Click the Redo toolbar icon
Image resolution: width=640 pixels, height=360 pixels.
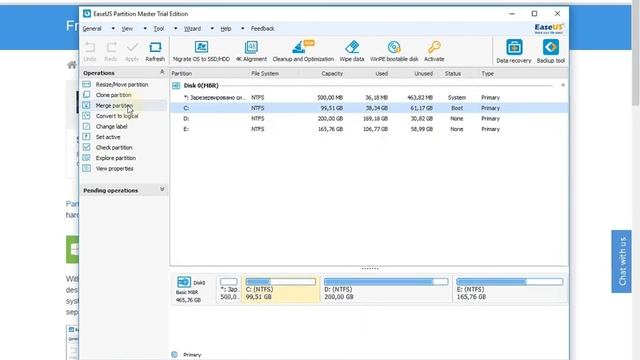tap(111, 47)
